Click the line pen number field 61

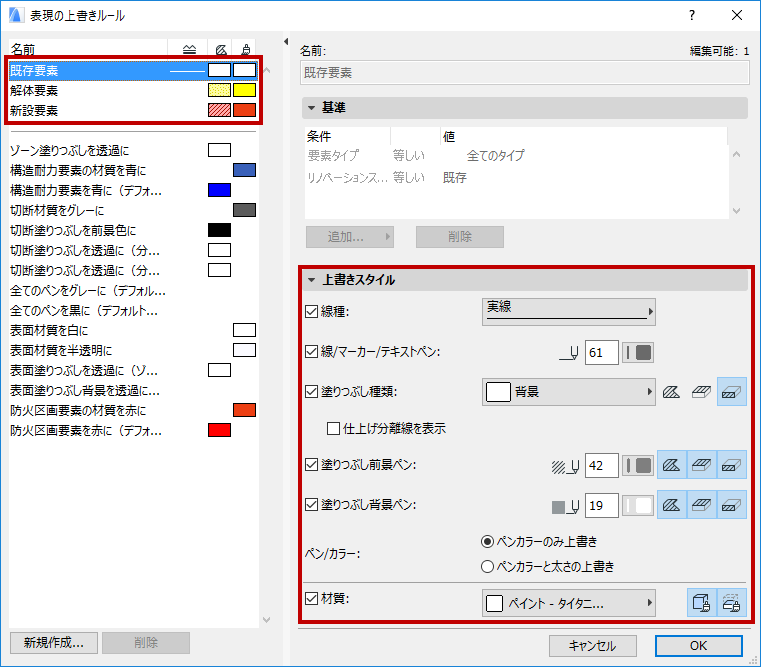point(602,353)
